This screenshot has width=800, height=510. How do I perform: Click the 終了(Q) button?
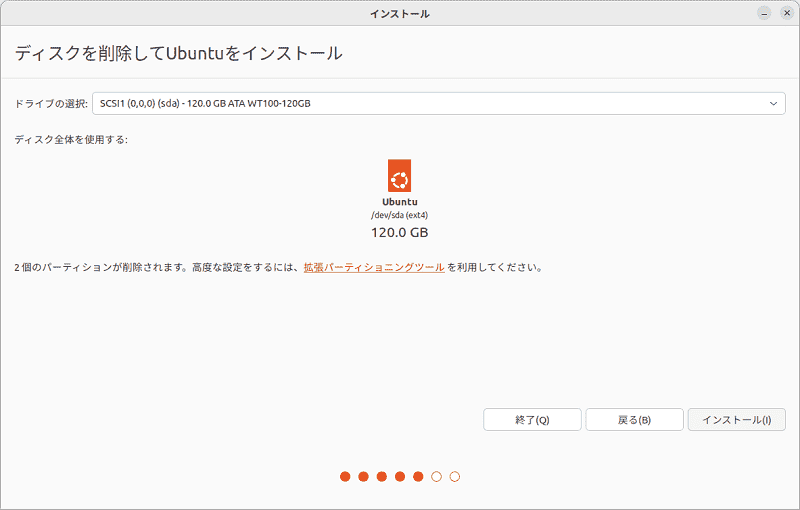click(x=532, y=420)
